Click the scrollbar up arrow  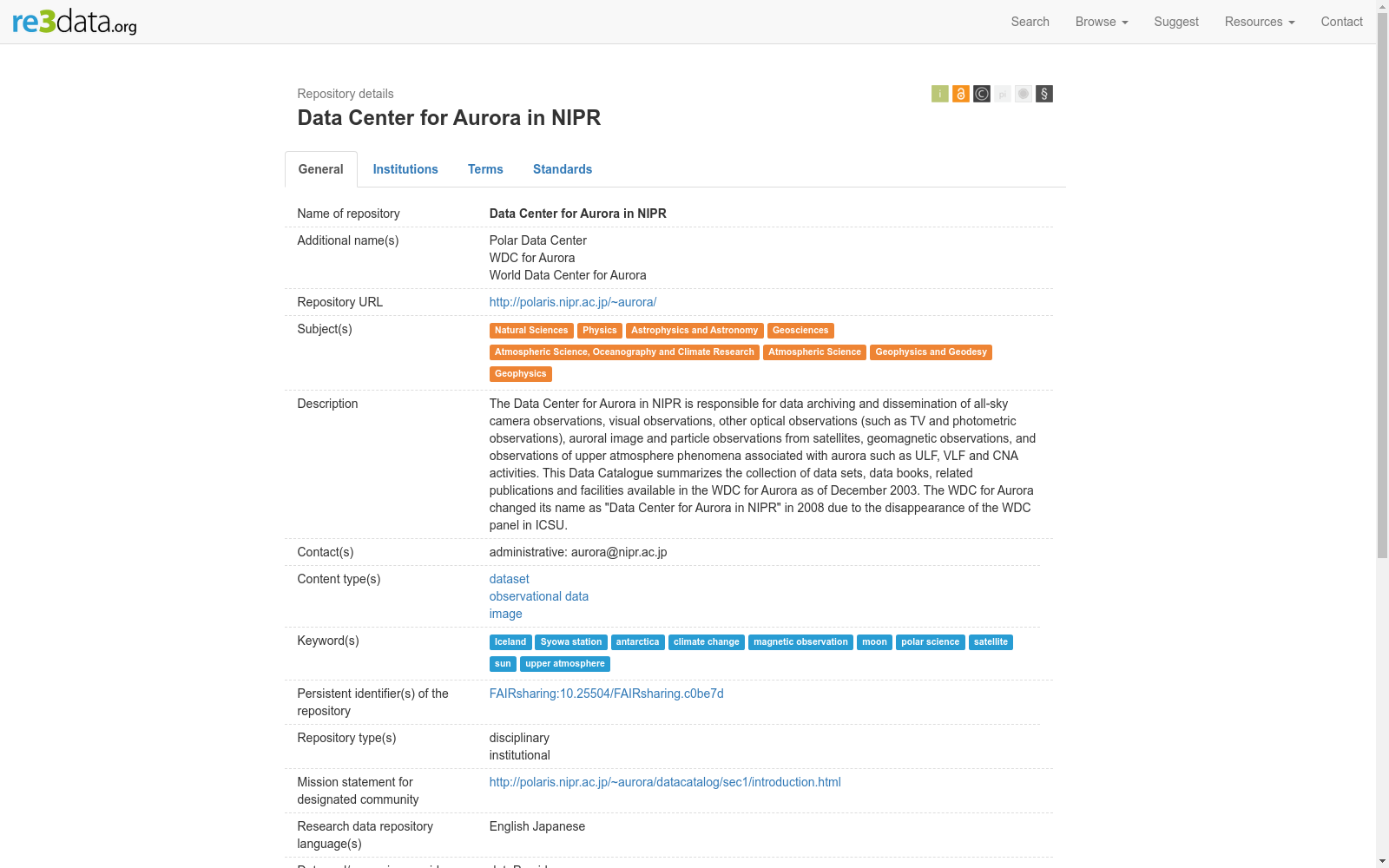coord(1382,6)
